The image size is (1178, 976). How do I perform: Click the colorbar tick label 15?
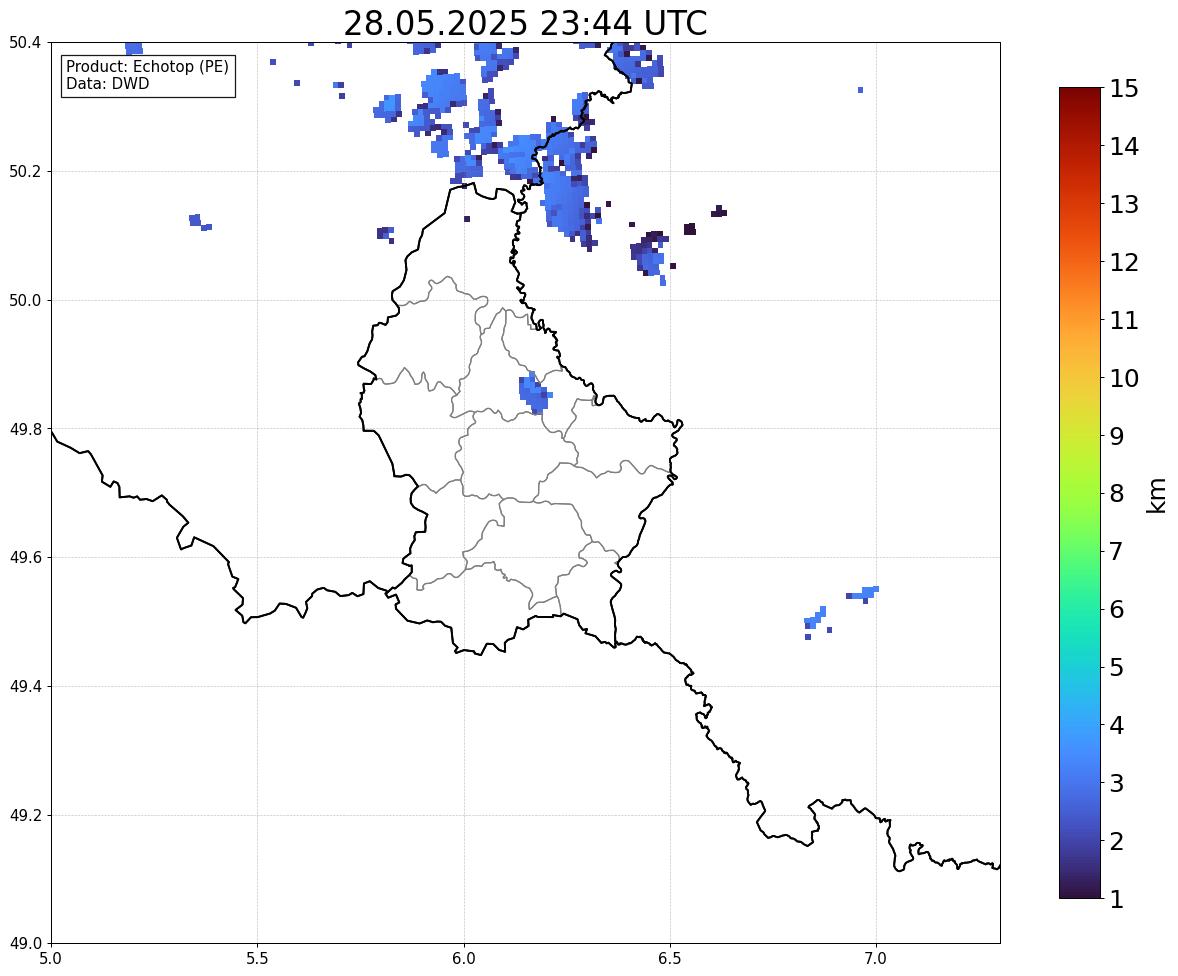(1124, 89)
